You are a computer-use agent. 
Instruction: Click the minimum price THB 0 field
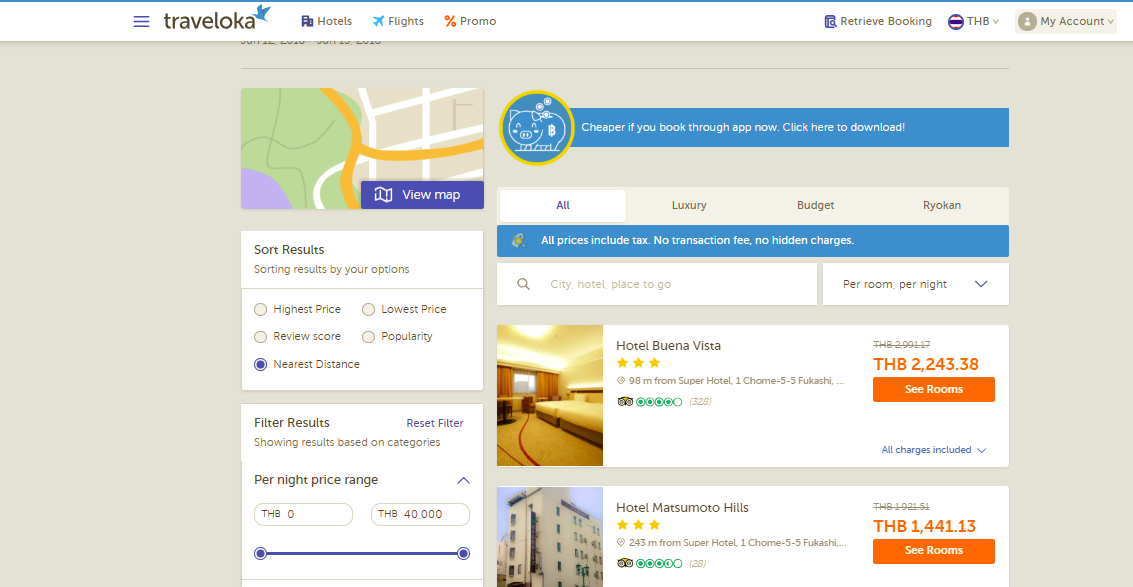tap(303, 515)
